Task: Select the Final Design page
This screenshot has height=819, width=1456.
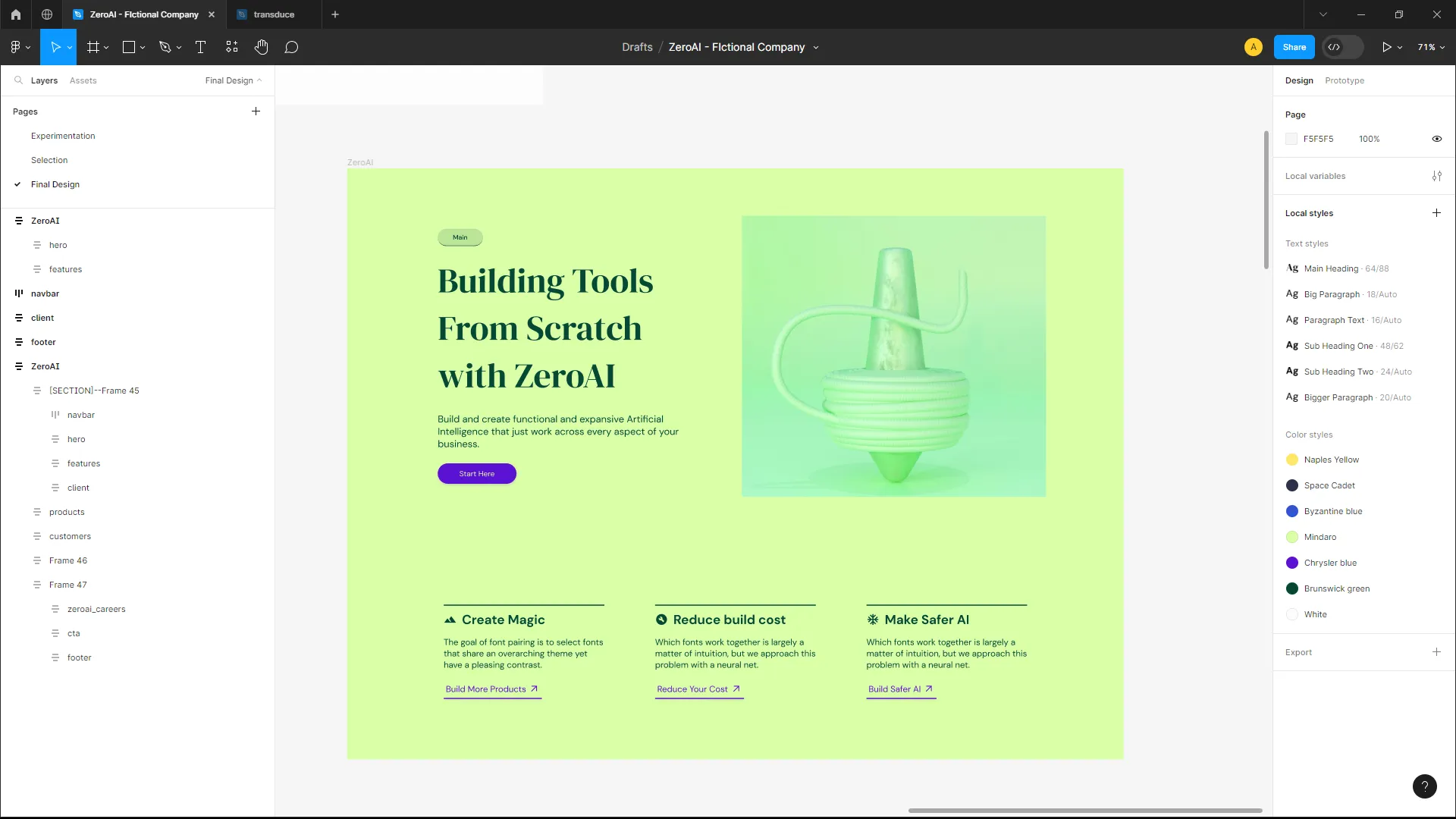Action: click(x=55, y=184)
